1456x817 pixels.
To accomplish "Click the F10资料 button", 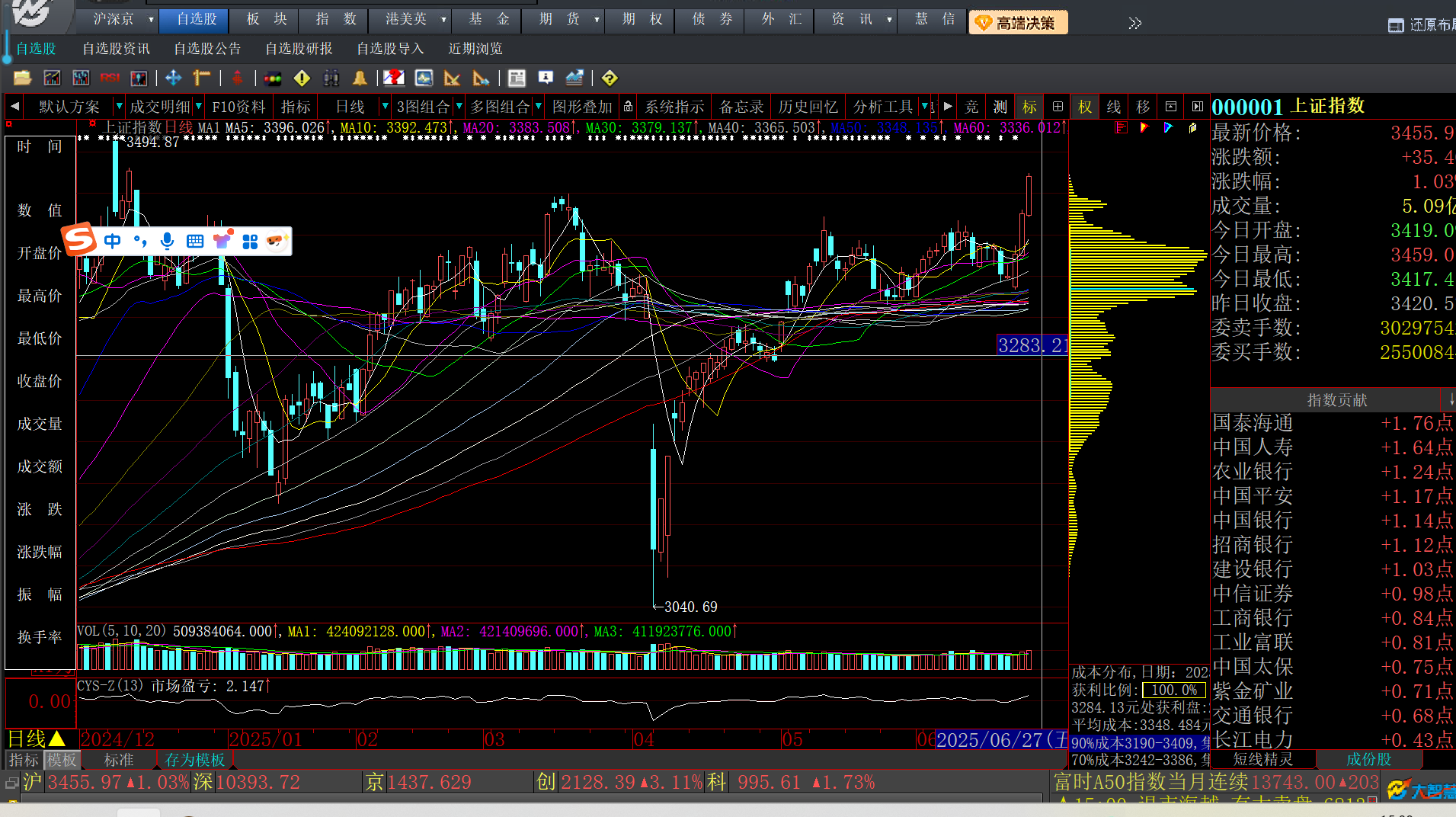I will point(238,107).
